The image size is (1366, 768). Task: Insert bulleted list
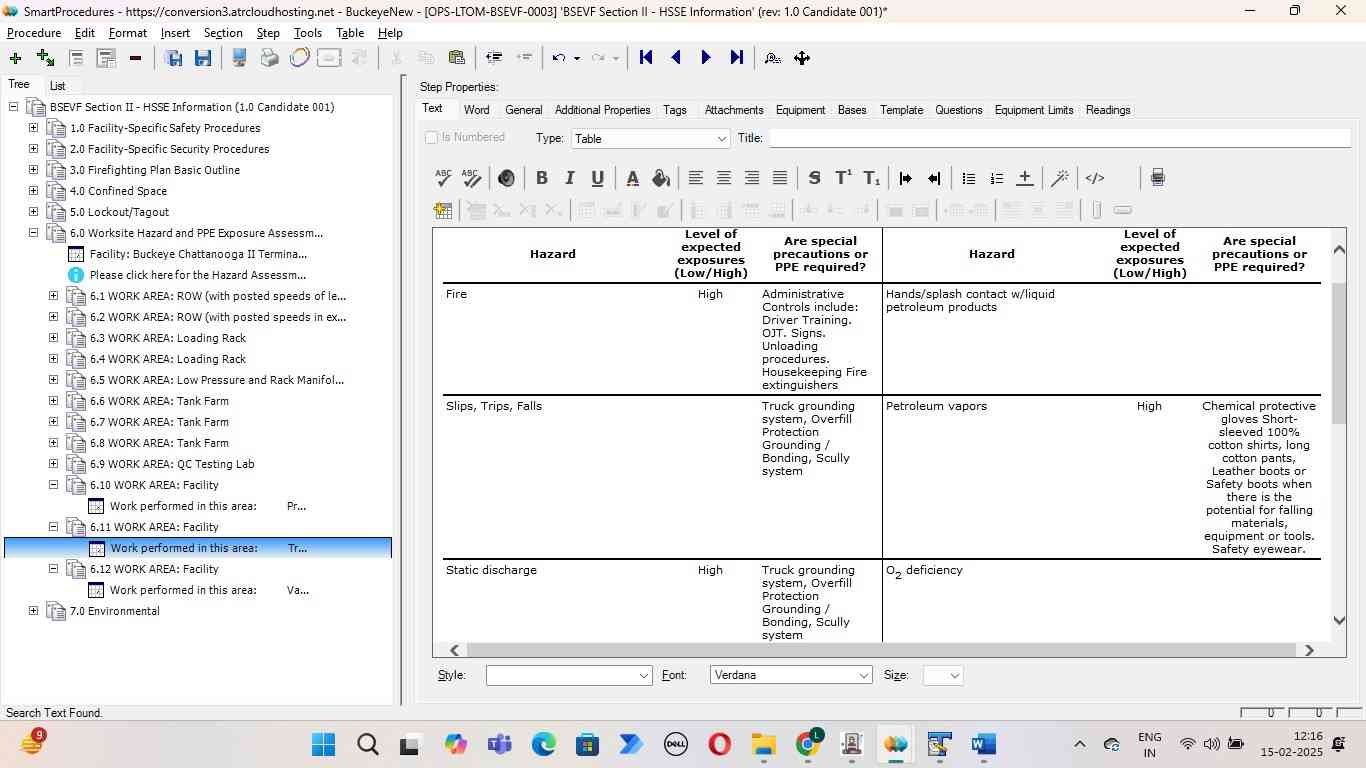pos(968,178)
